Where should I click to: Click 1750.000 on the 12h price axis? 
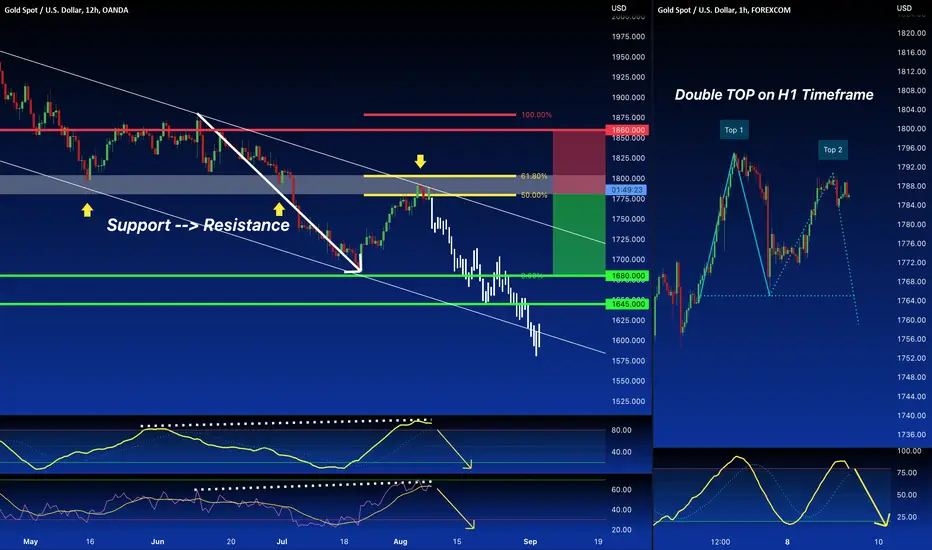pos(628,219)
